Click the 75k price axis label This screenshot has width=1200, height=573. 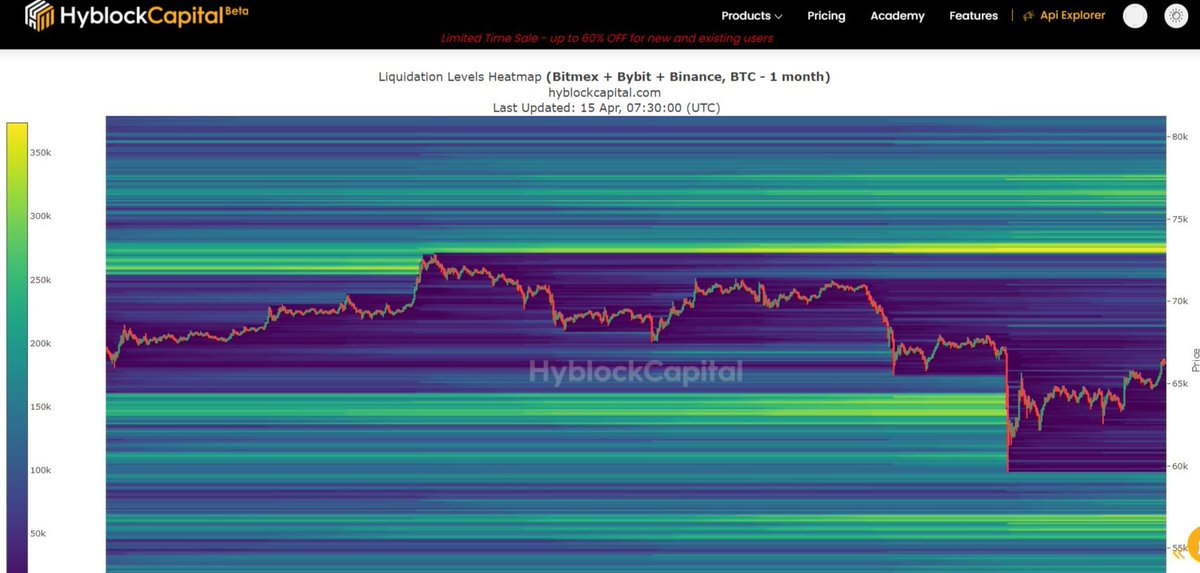point(1179,219)
